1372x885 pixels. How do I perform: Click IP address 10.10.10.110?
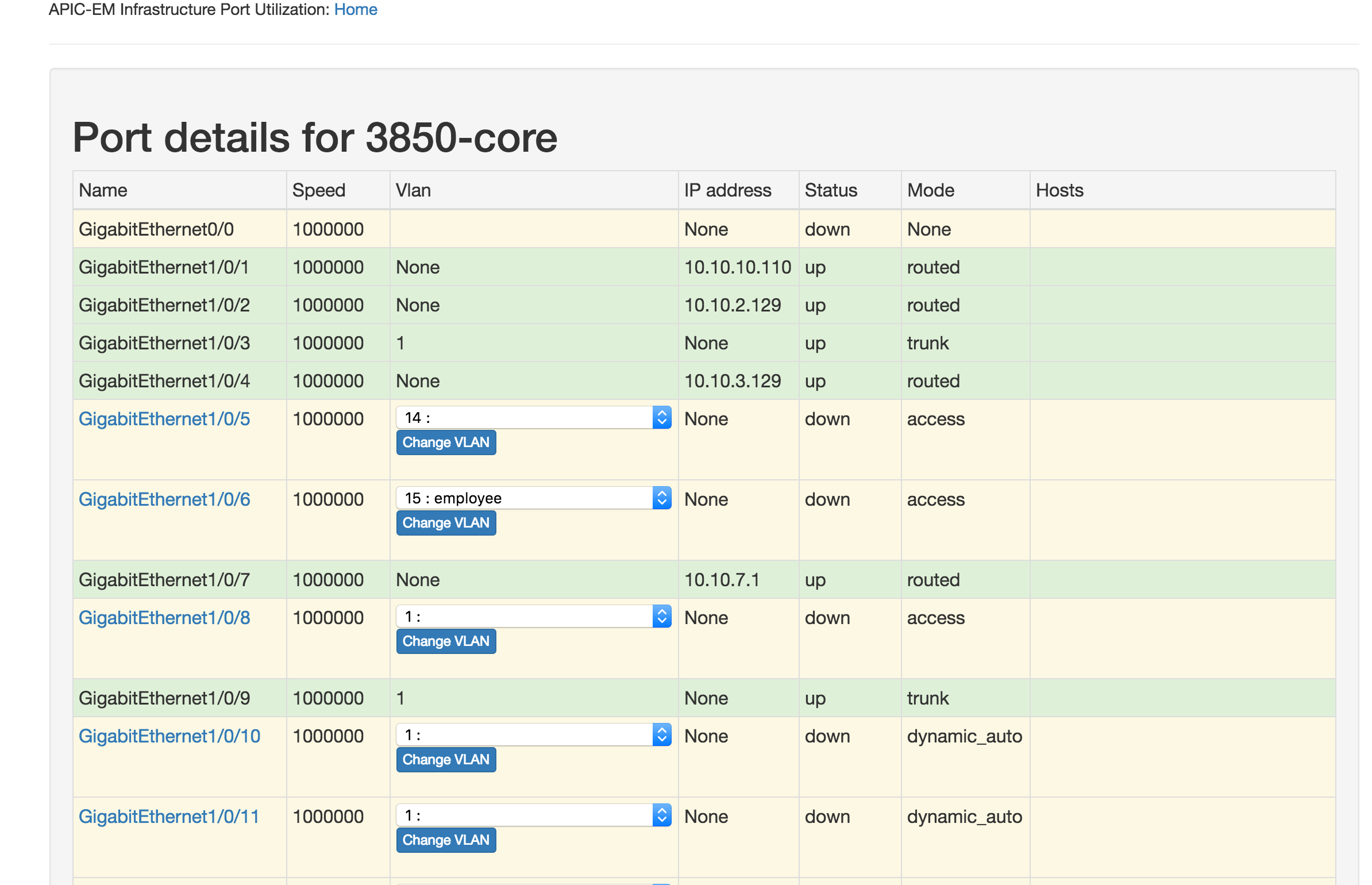[738, 267]
